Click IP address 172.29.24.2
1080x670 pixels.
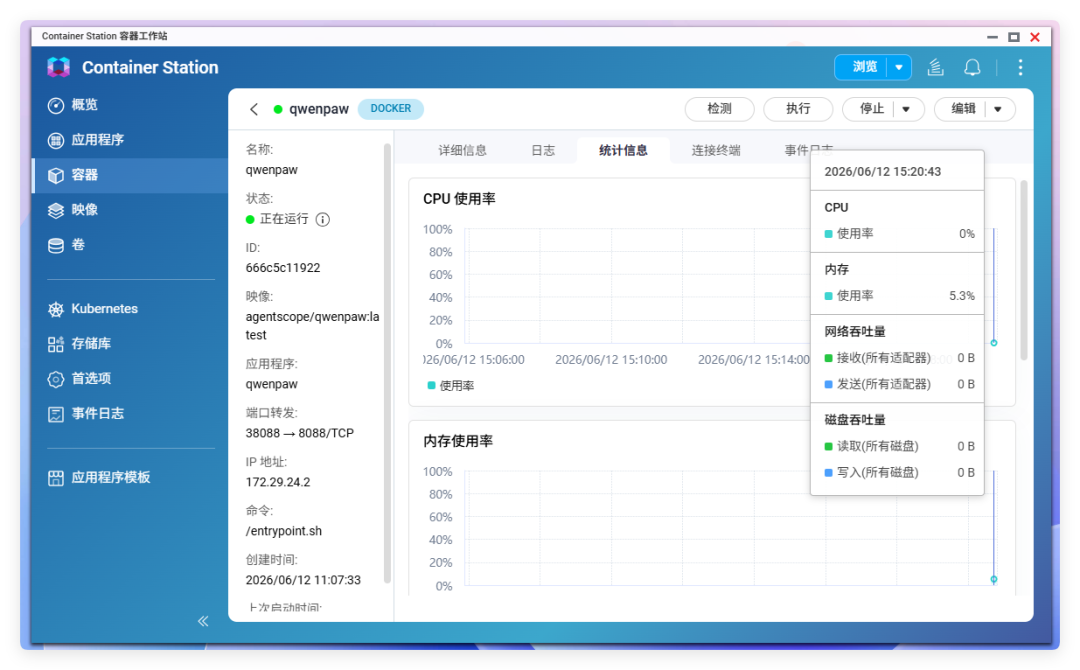[x=278, y=482]
